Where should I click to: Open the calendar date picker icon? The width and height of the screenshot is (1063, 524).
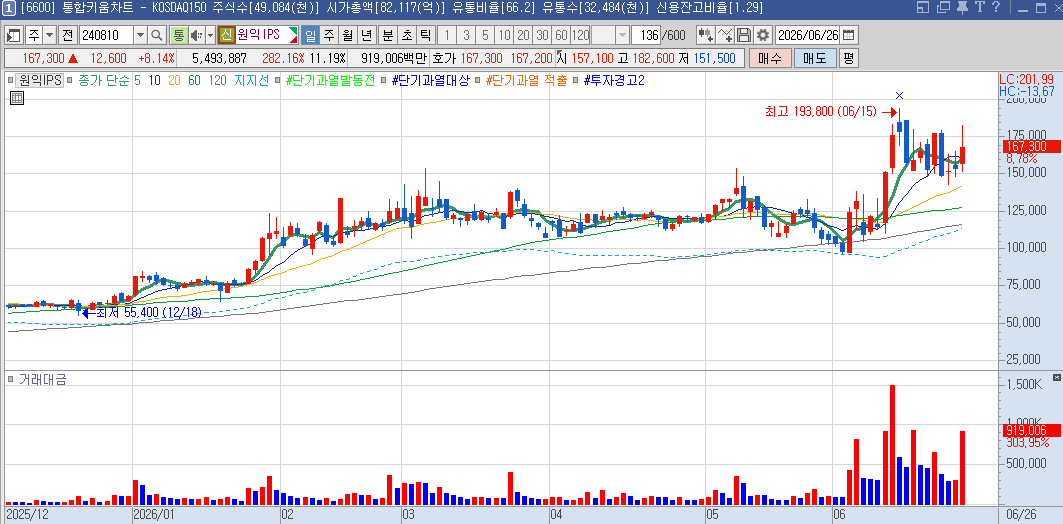848,35
